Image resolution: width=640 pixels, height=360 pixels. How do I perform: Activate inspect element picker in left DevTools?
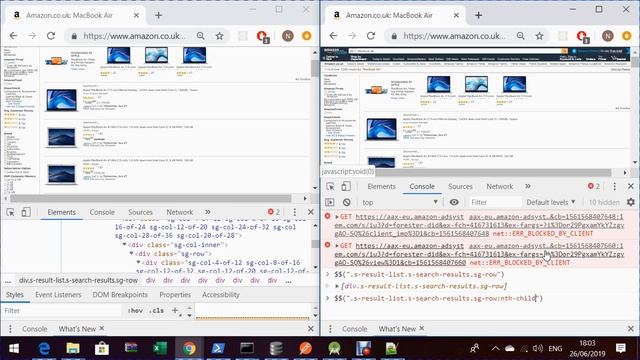pos(10,212)
